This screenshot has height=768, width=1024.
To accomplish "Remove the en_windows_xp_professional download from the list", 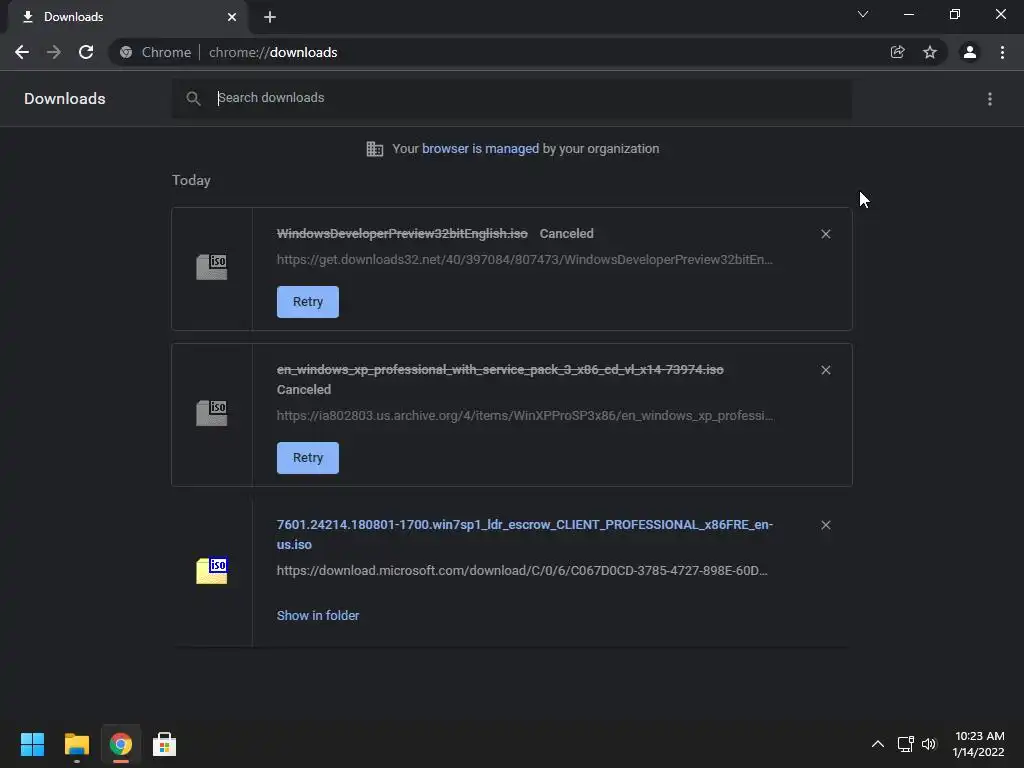I will point(825,370).
